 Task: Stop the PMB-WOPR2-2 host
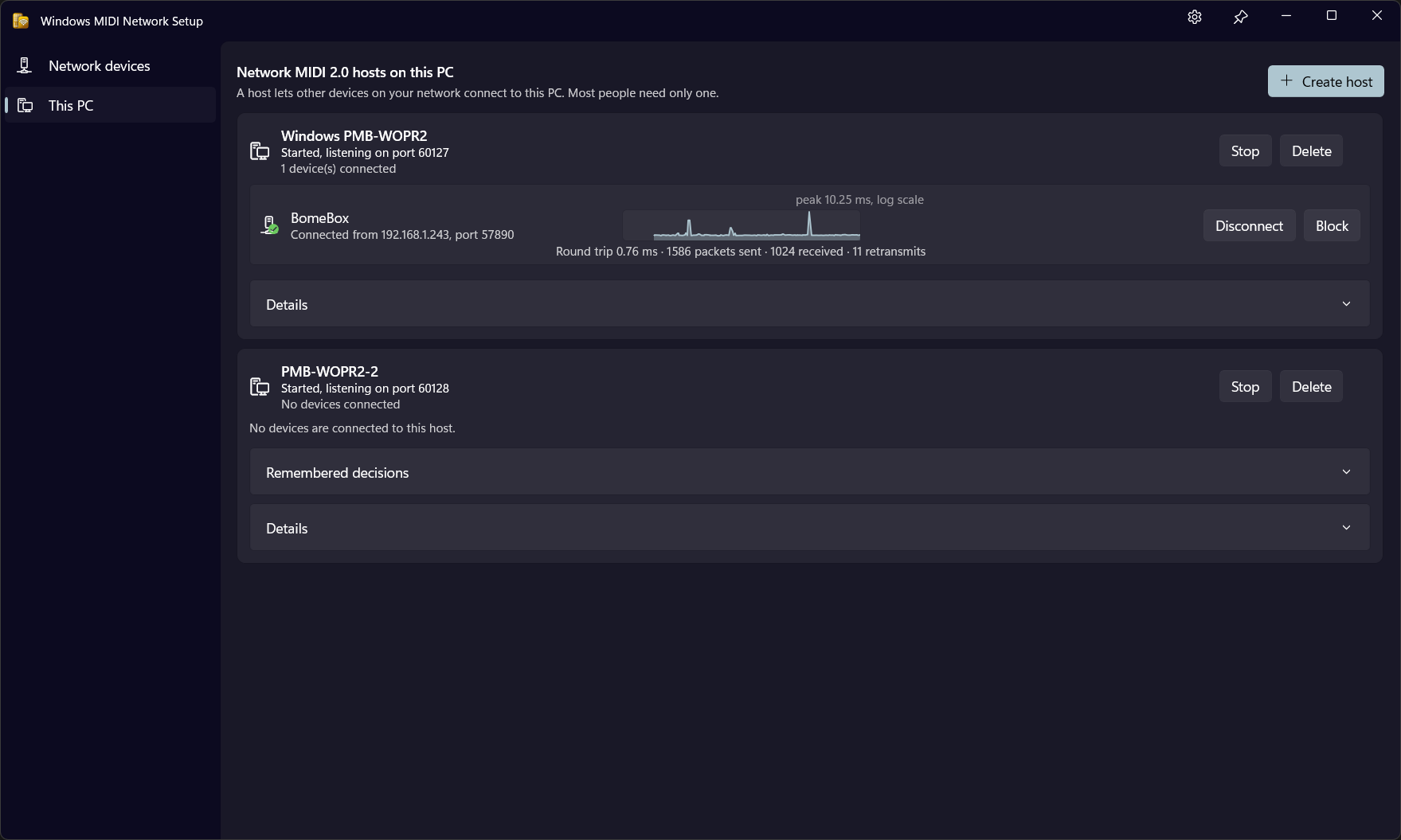[x=1245, y=386]
